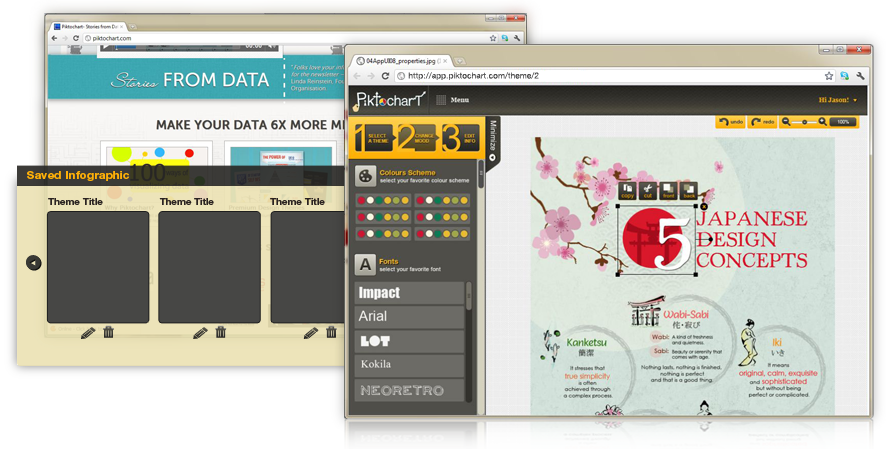The height and width of the screenshot is (466, 886).
Task: Go to step 1 Select a Theme
Action: tap(373, 138)
